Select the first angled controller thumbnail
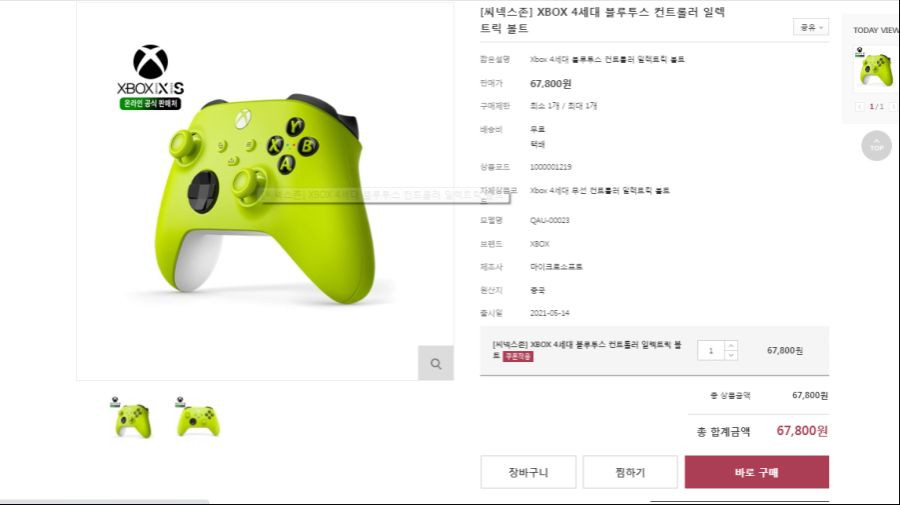The image size is (900, 505). pos(133,418)
